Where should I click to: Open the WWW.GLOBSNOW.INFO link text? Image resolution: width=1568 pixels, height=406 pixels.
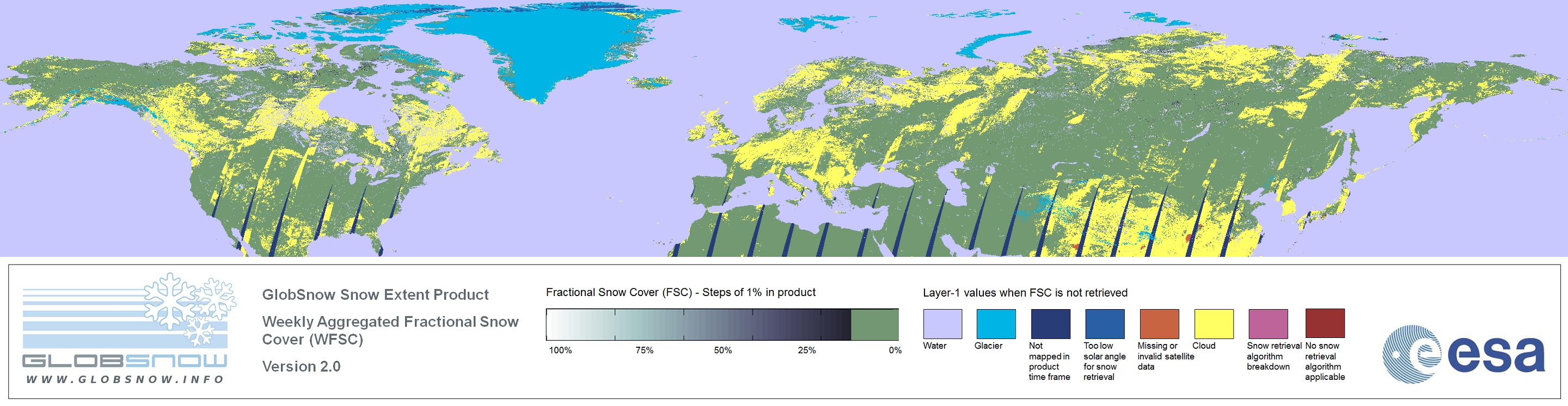click(x=125, y=379)
